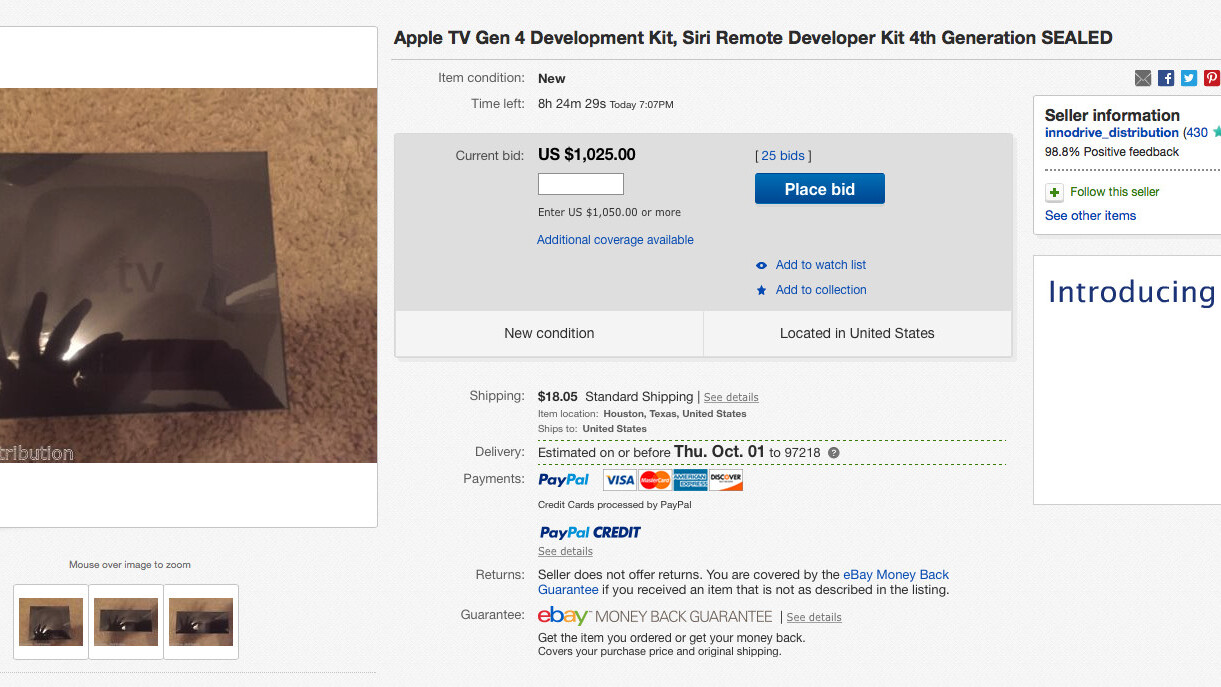This screenshot has width=1221, height=687.
Task: Open Additional coverage available link
Action: [615, 240]
